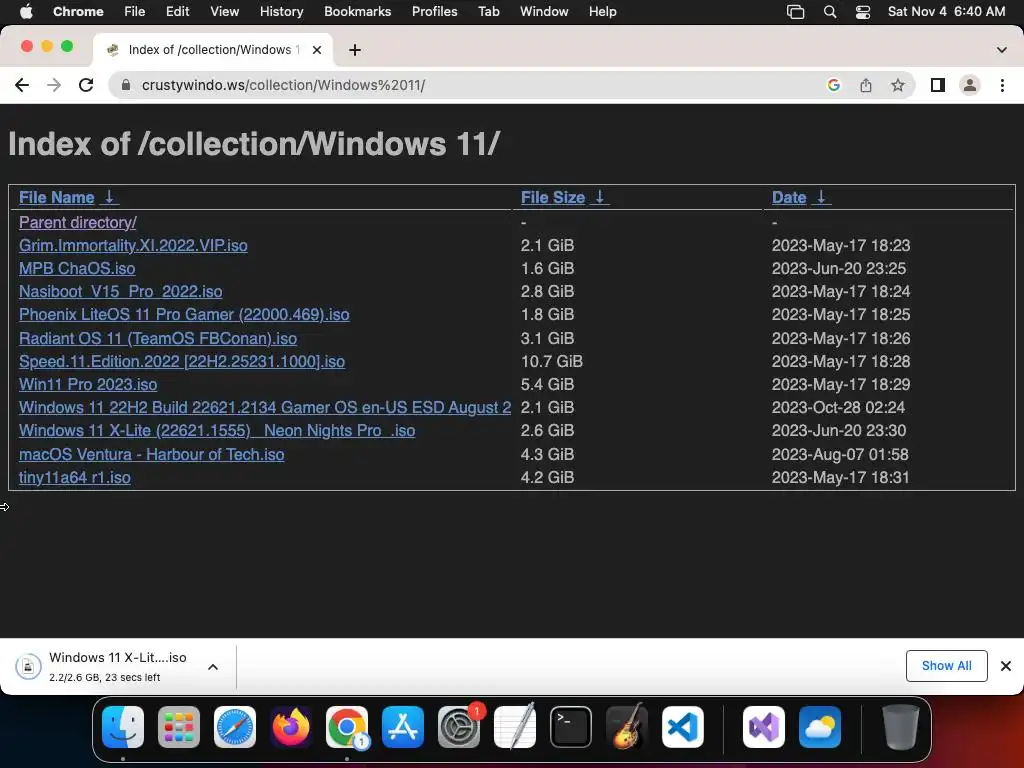Image resolution: width=1024 pixels, height=768 pixels.
Task: Open the File menu
Action: 135,11
